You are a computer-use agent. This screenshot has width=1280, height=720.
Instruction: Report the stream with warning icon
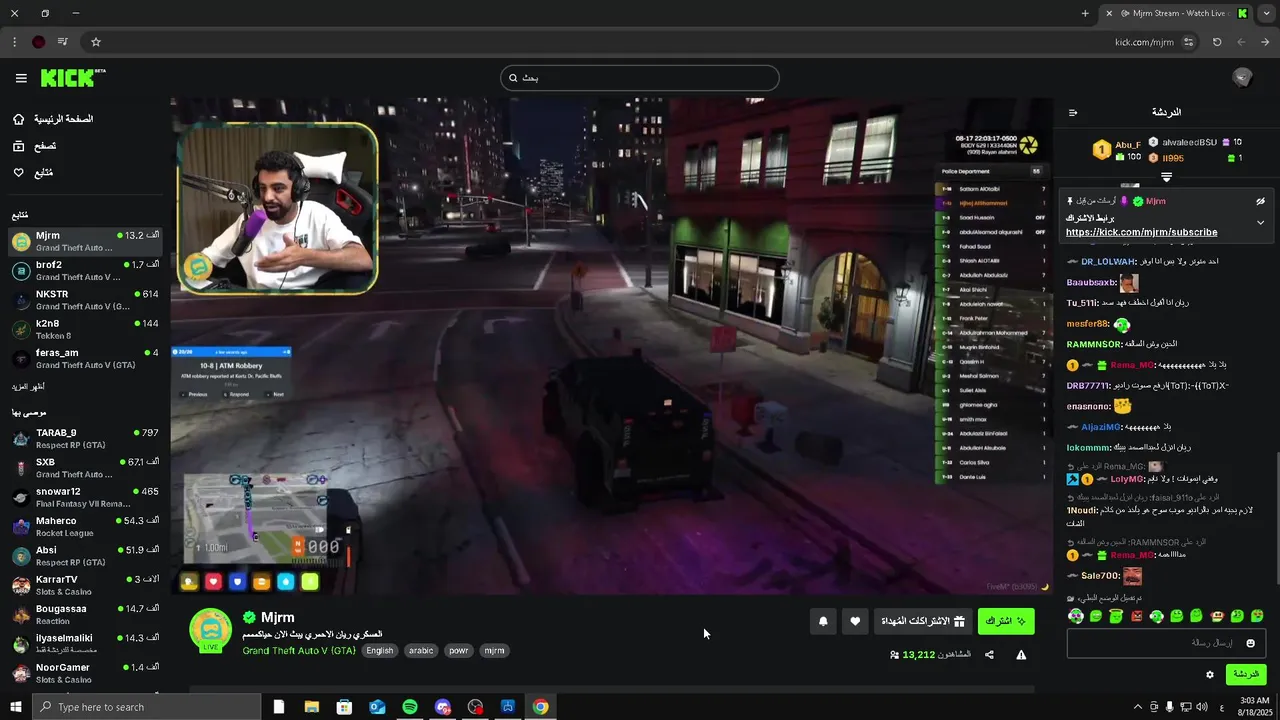click(x=1021, y=655)
